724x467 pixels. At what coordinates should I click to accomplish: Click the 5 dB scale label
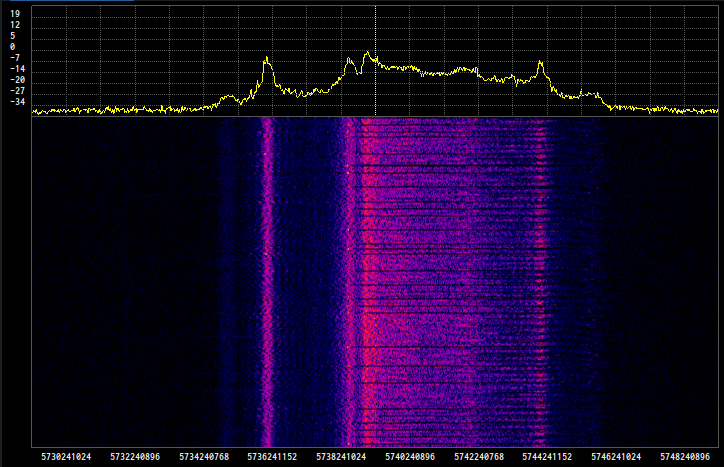[12, 36]
